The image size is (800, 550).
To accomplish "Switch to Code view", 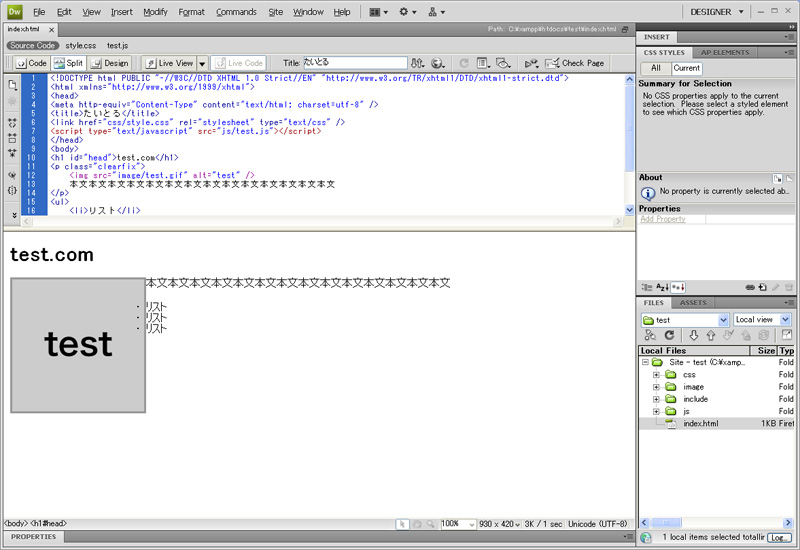I will pos(32,63).
